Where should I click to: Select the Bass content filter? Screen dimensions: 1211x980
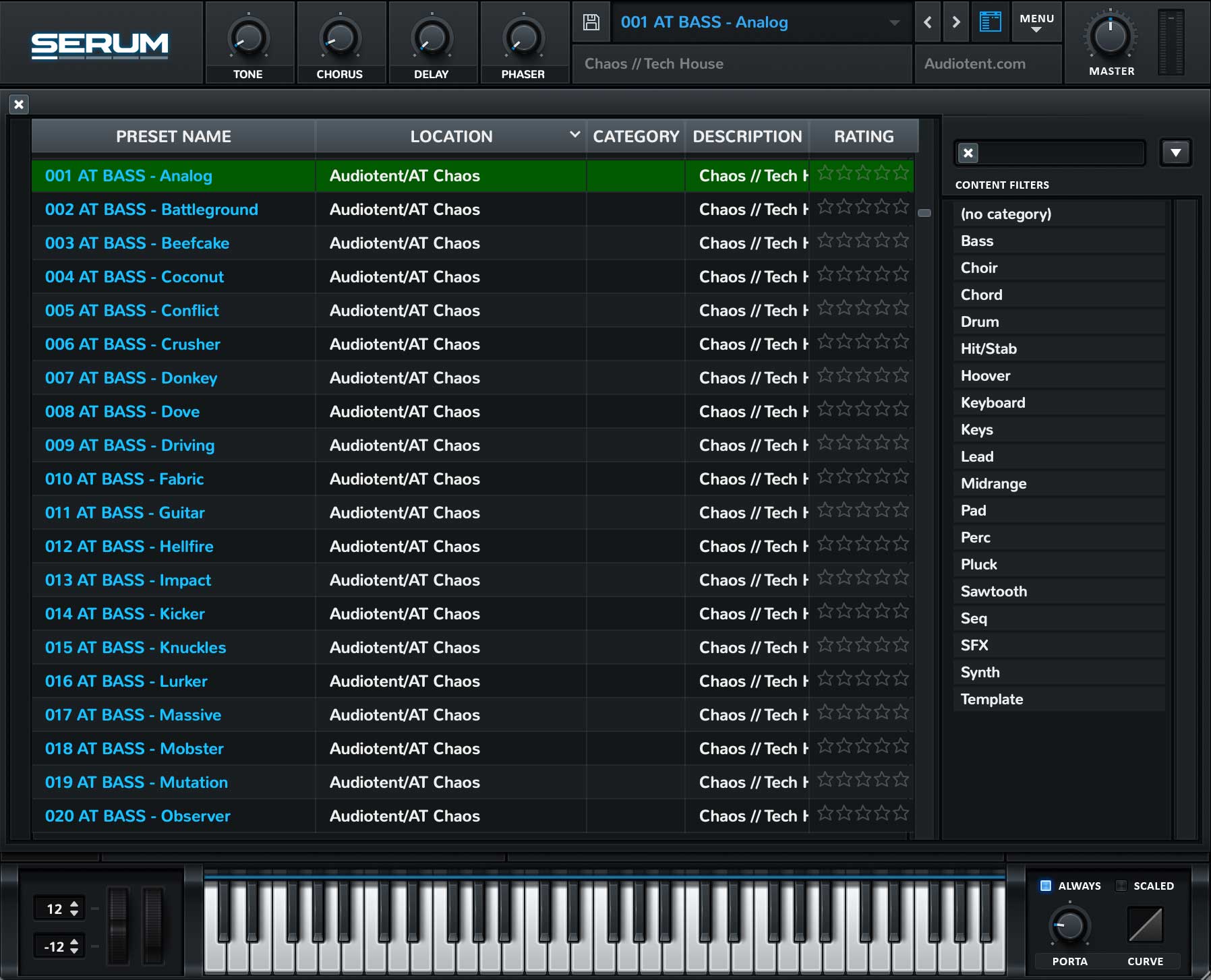(x=977, y=241)
